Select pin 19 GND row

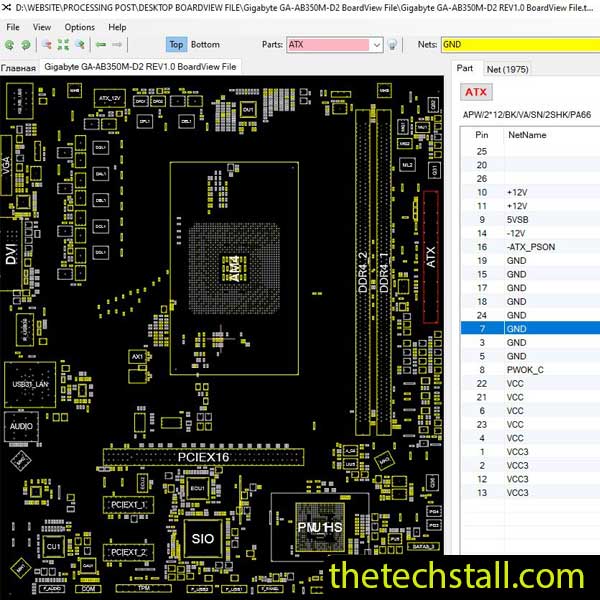pos(530,261)
